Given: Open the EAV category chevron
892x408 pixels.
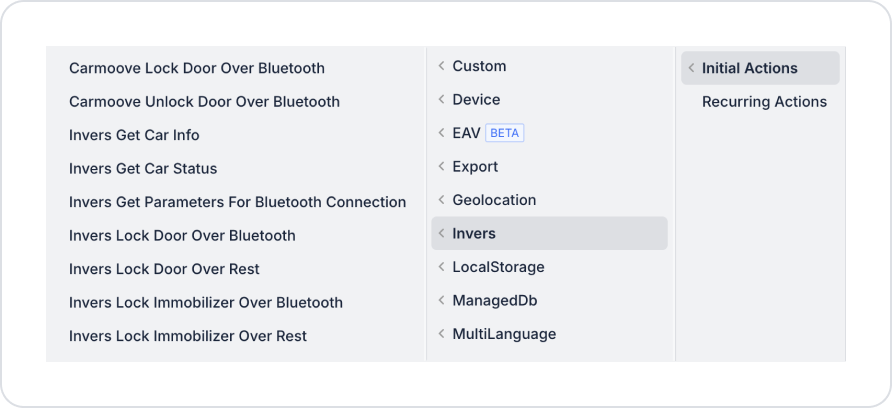Looking at the screenshot, I should pyautogui.click(x=441, y=133).
